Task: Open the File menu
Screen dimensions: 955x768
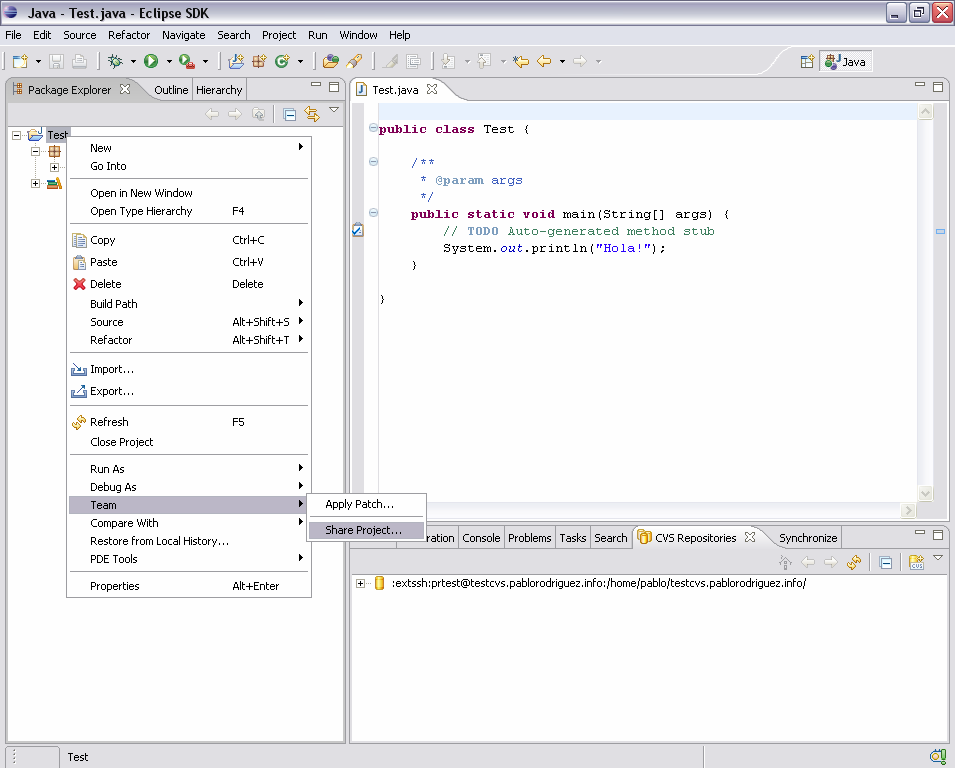Action: 13,35
